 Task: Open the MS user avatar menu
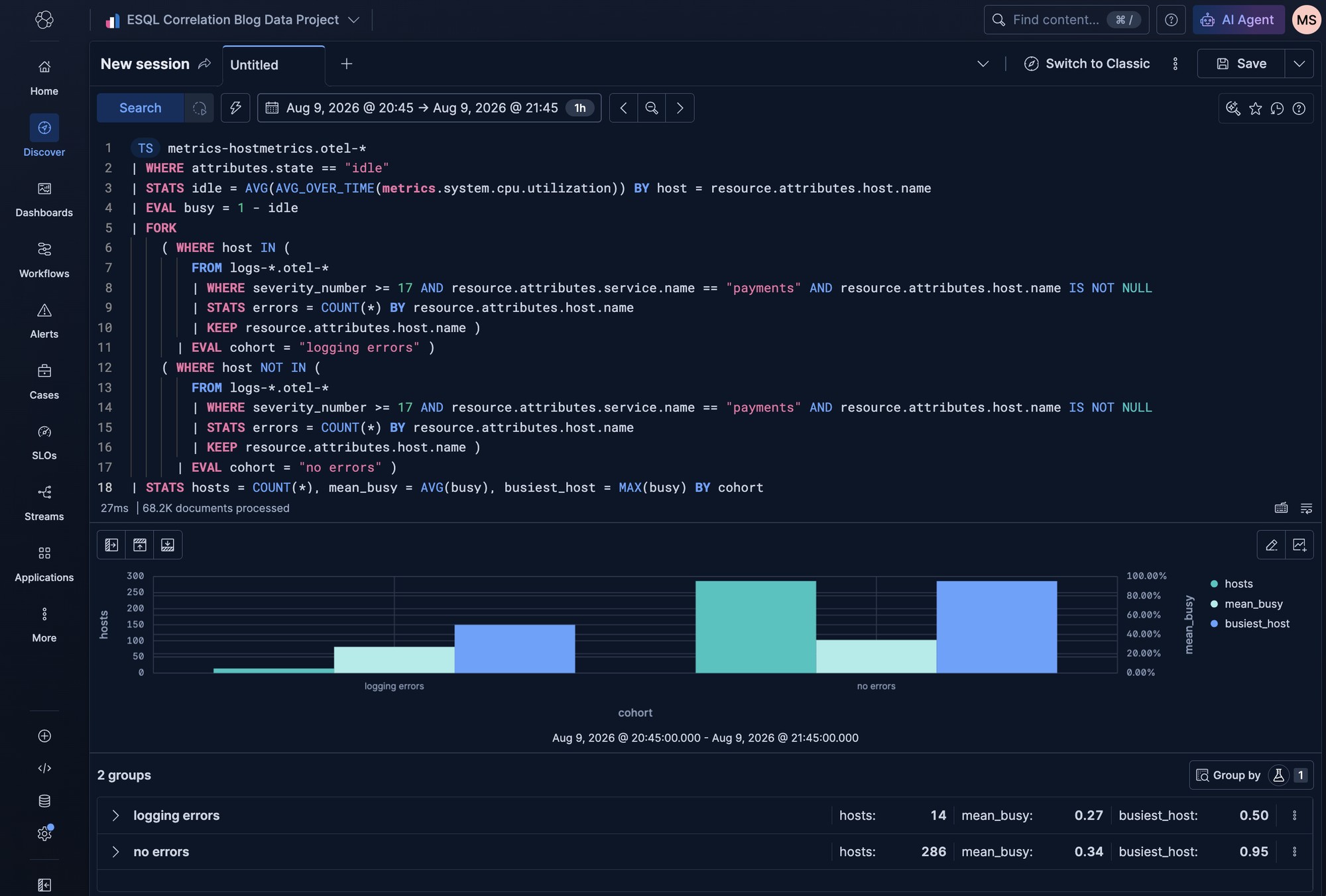pyautogui.click(x=1306, y=20)
